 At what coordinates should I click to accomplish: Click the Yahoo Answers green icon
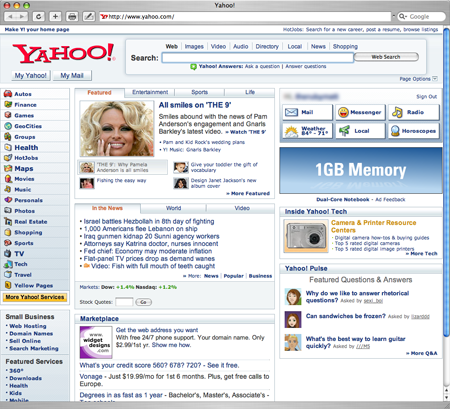[x=193, y=67]
